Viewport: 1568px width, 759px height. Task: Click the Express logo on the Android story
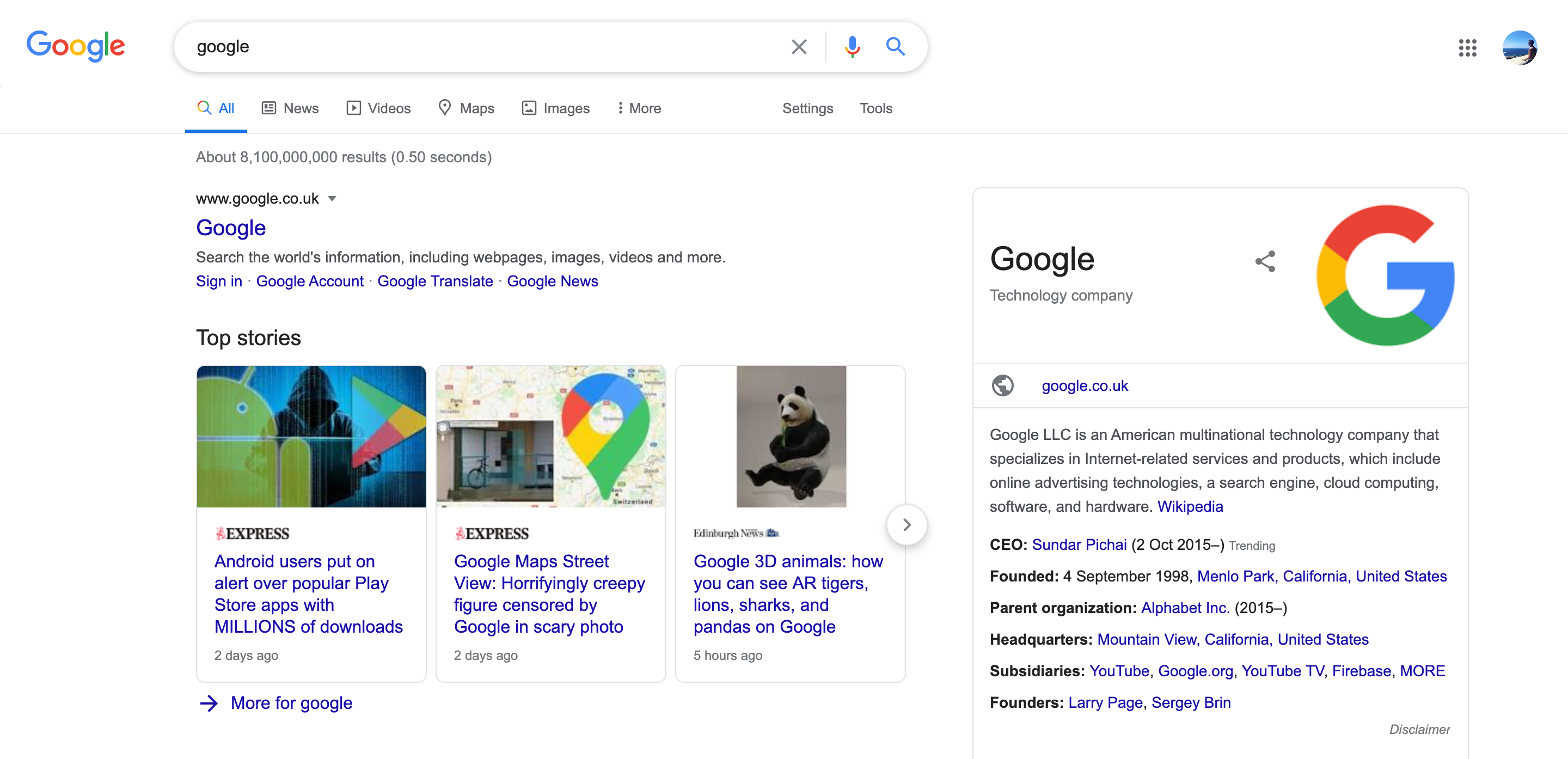(x=252, y=534)
